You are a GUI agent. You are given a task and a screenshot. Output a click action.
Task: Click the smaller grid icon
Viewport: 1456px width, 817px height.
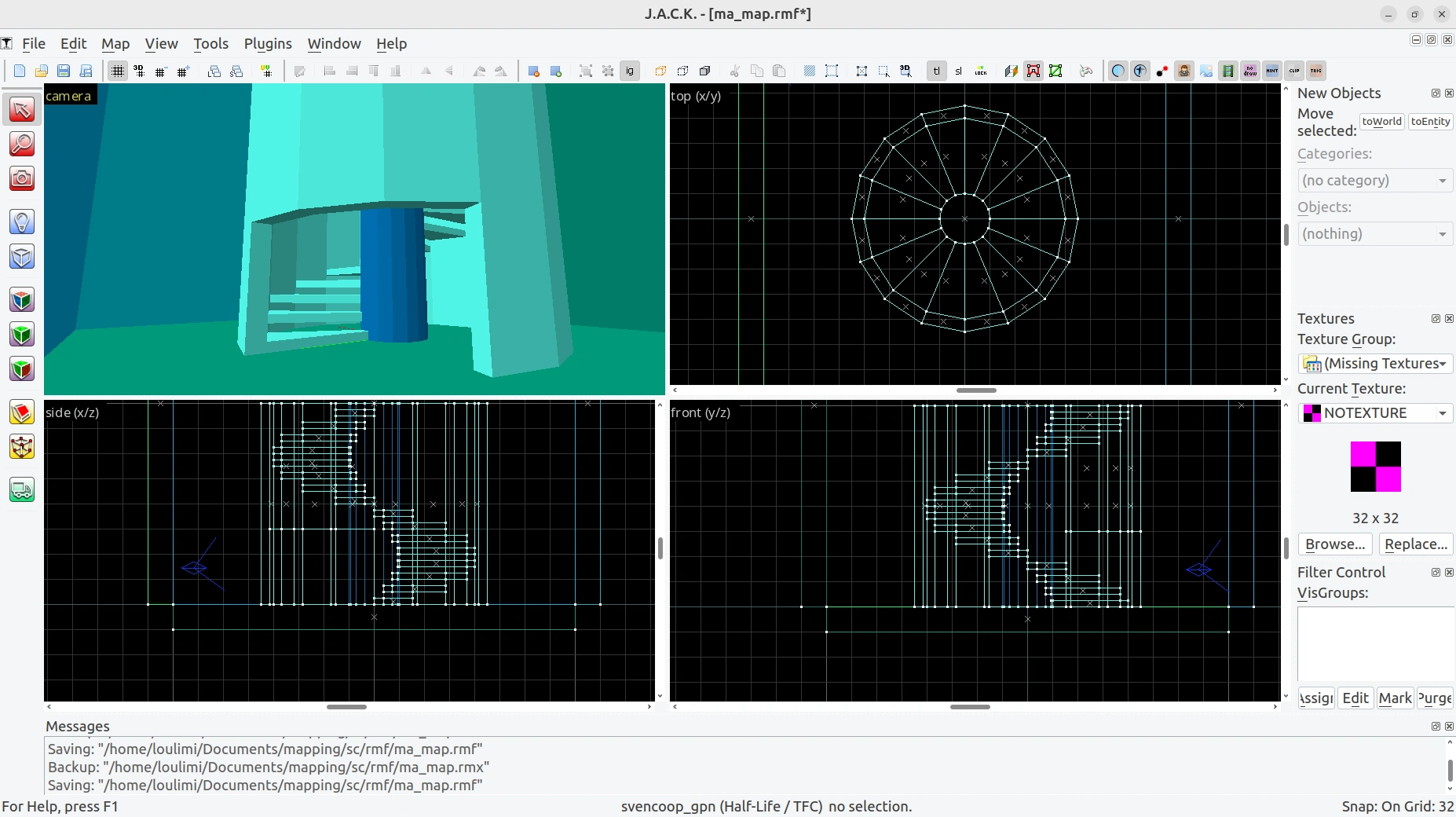point(161,71)
